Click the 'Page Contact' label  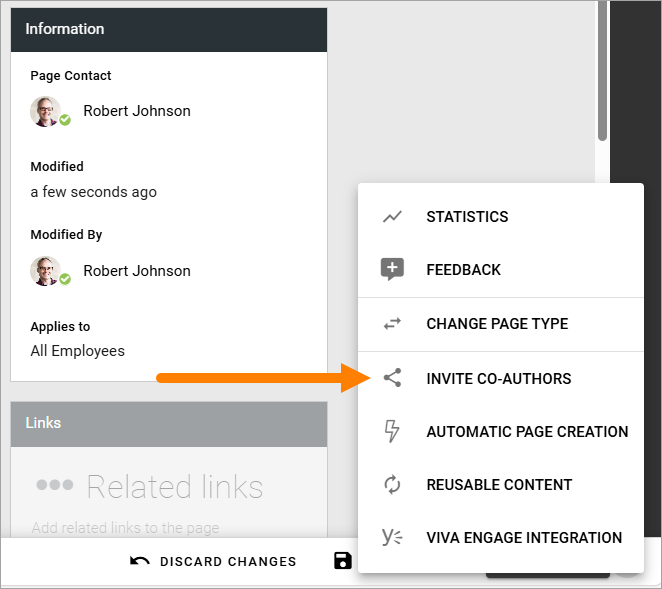(71, 76)
